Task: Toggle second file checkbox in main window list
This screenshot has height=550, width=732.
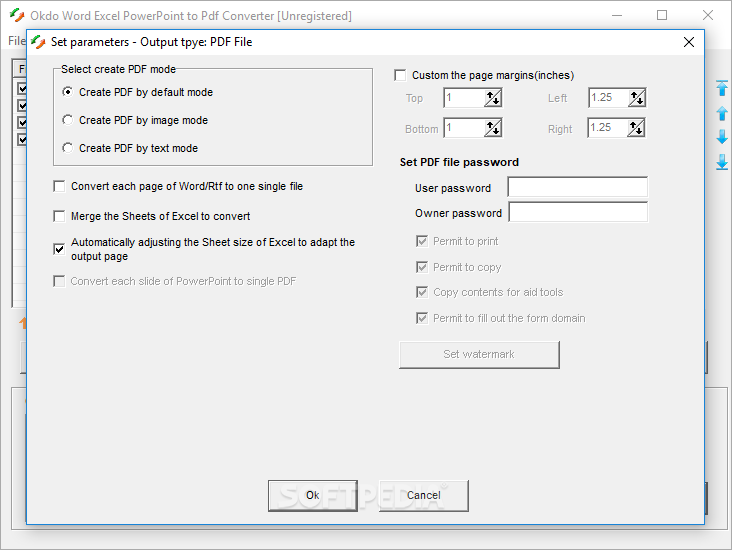Action: [x=22, y=106]
